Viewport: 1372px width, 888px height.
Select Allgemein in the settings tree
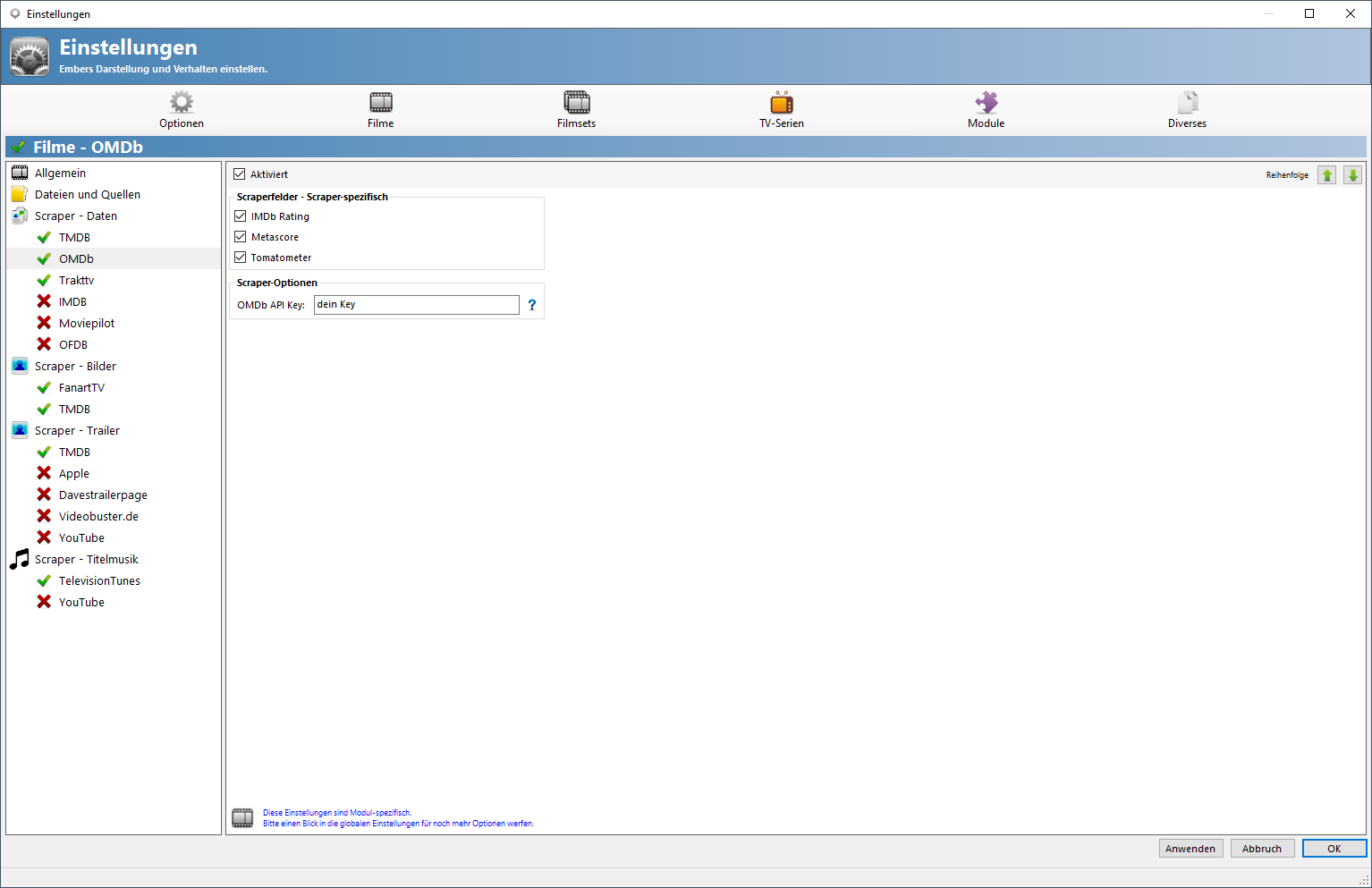pyautogui.click(x=60, y=173)
